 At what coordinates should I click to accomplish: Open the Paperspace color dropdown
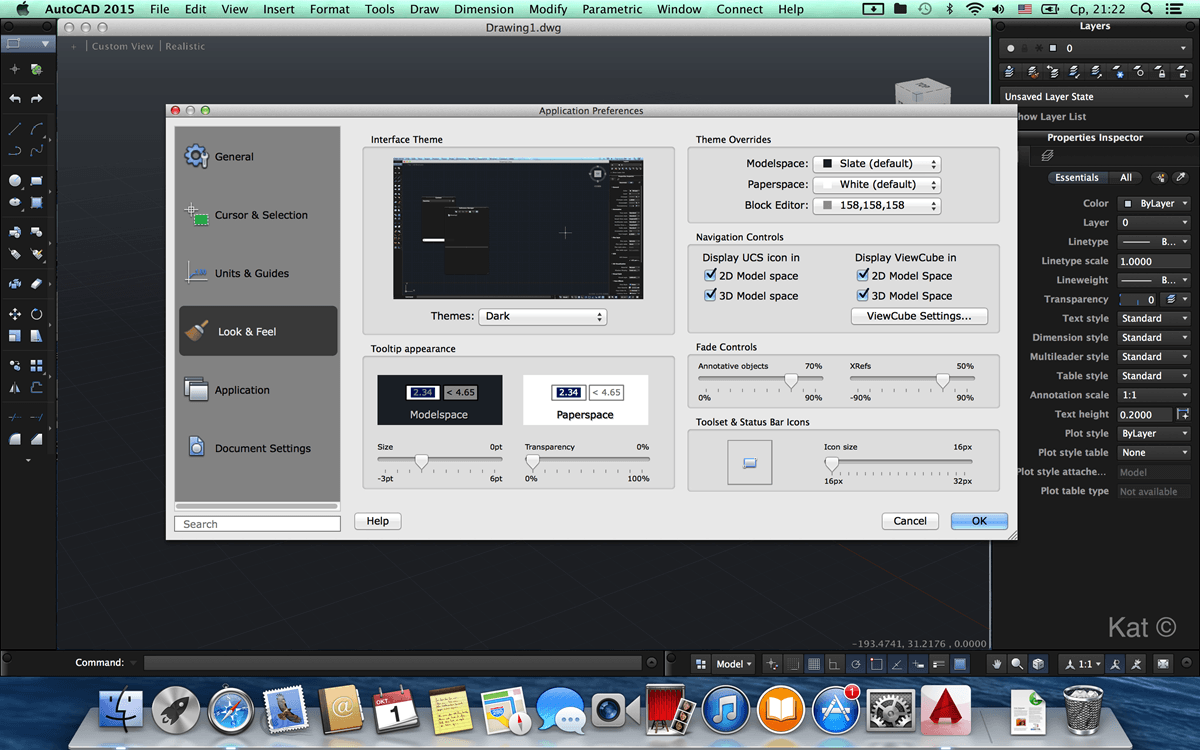point(877,185)
